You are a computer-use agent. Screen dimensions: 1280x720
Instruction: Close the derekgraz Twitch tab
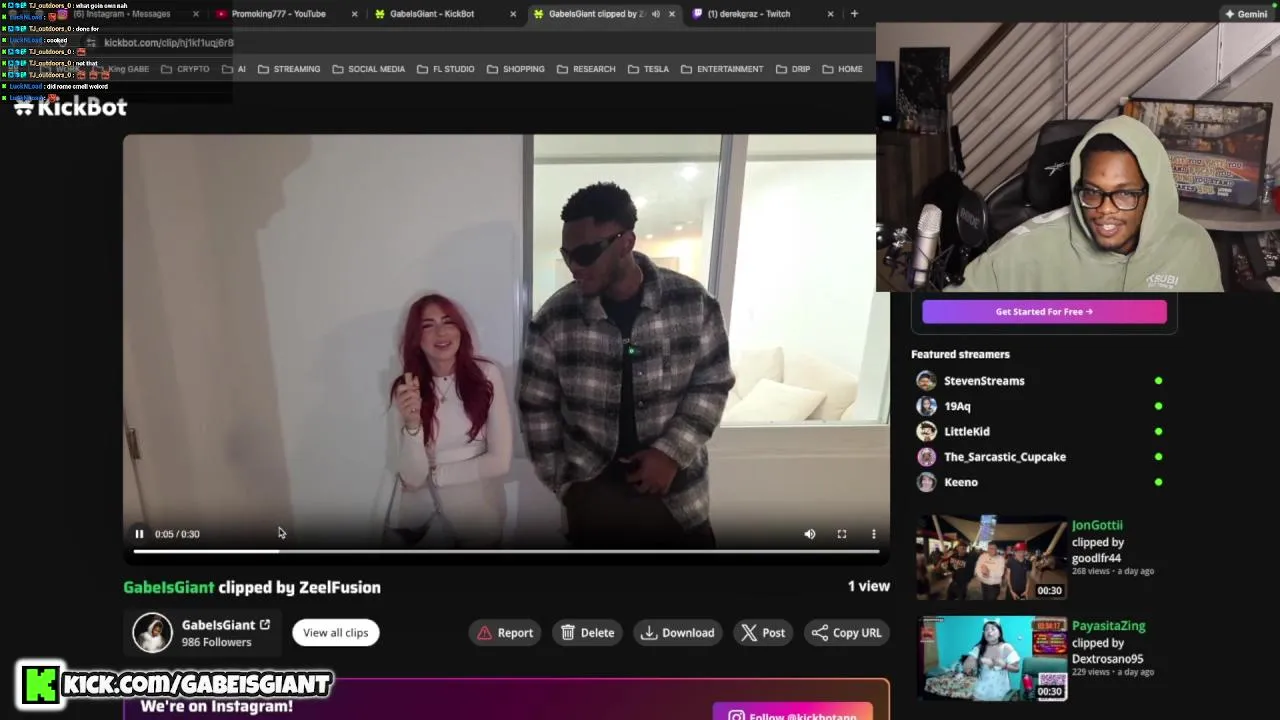pos(830,14)
